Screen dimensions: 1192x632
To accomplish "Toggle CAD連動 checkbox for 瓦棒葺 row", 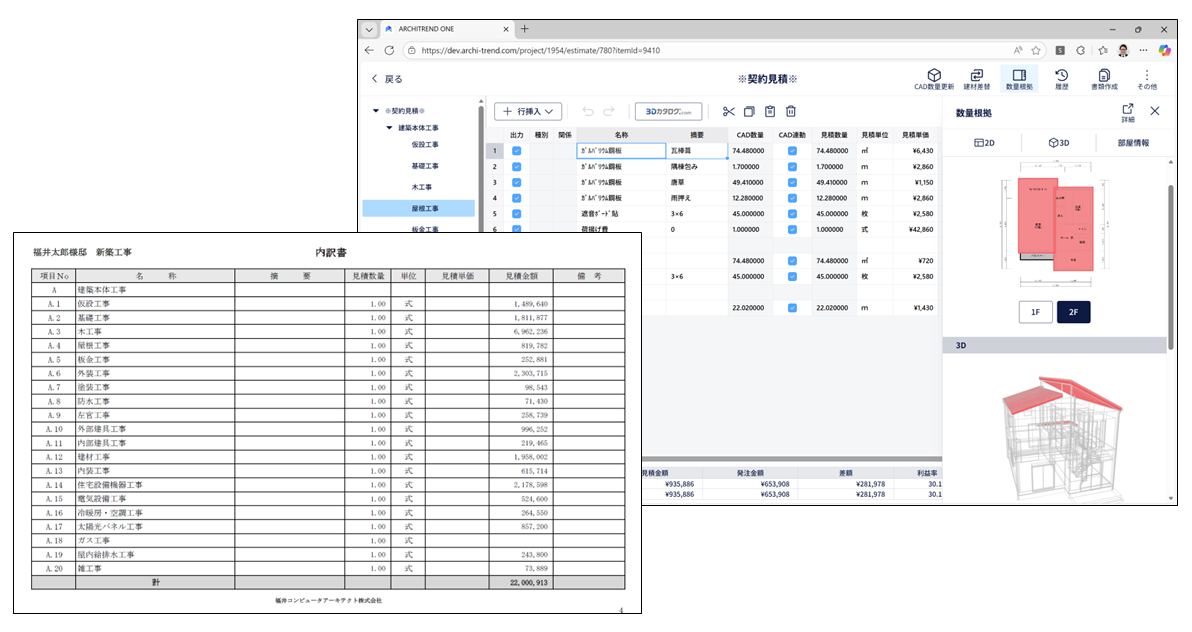I will (x=792, y=151).
